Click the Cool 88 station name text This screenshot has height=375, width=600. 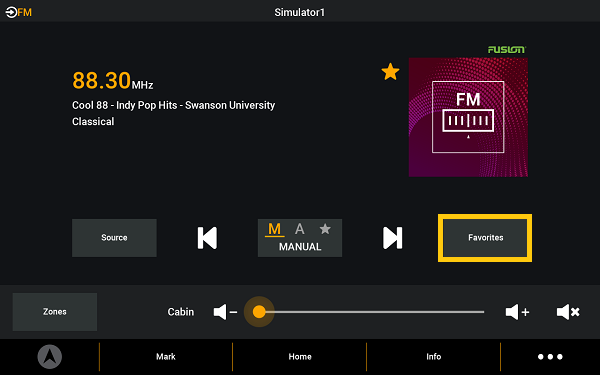click(x=173, y=105)
